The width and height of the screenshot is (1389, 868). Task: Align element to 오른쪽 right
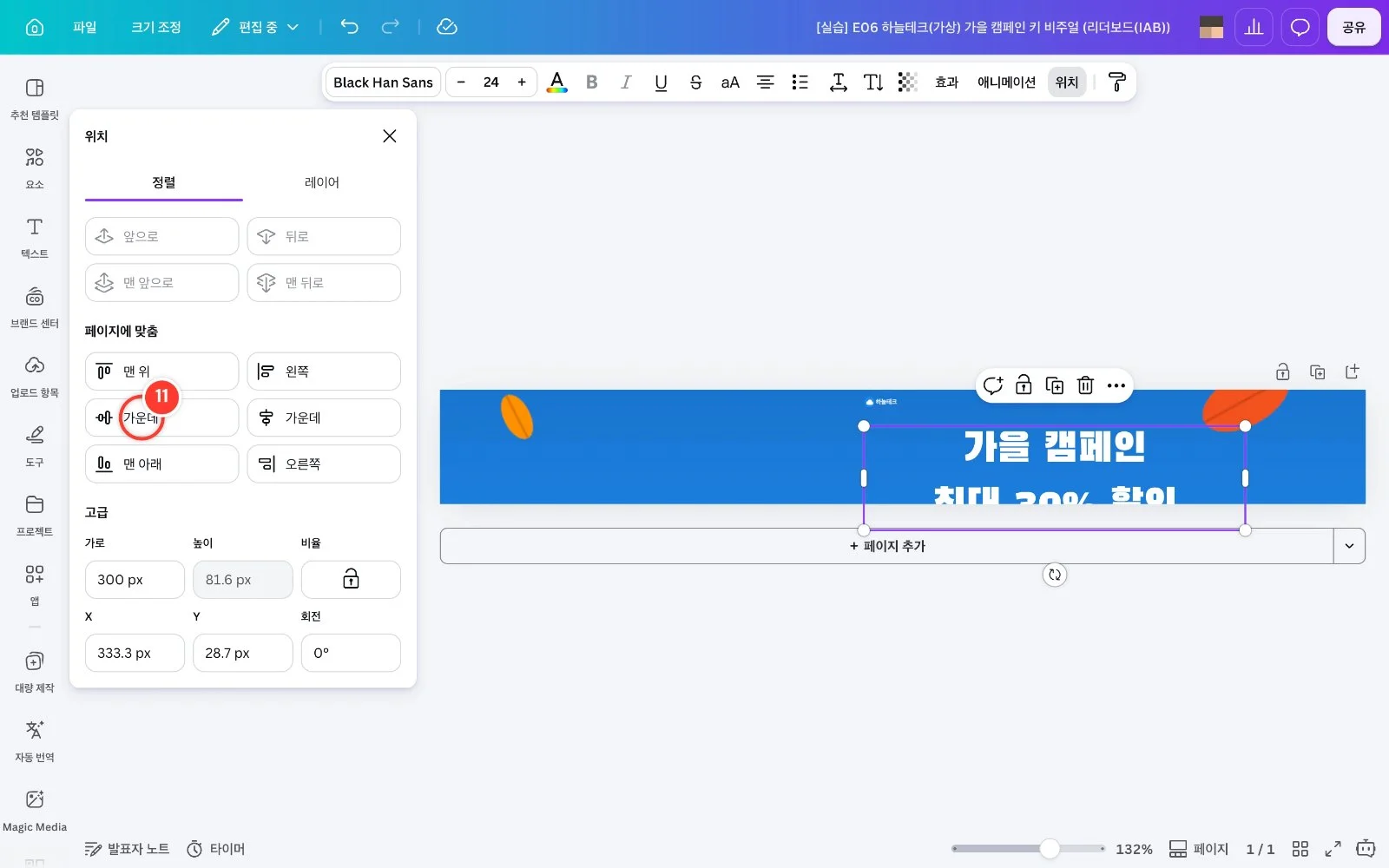(324, 464)
